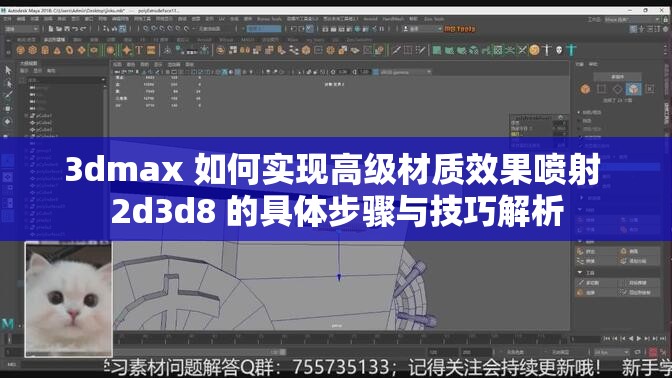The height and width of the screenshot is (378, 672).
Task: Click the white skeleton T-pose shelf icon
Action: (547, 50)
